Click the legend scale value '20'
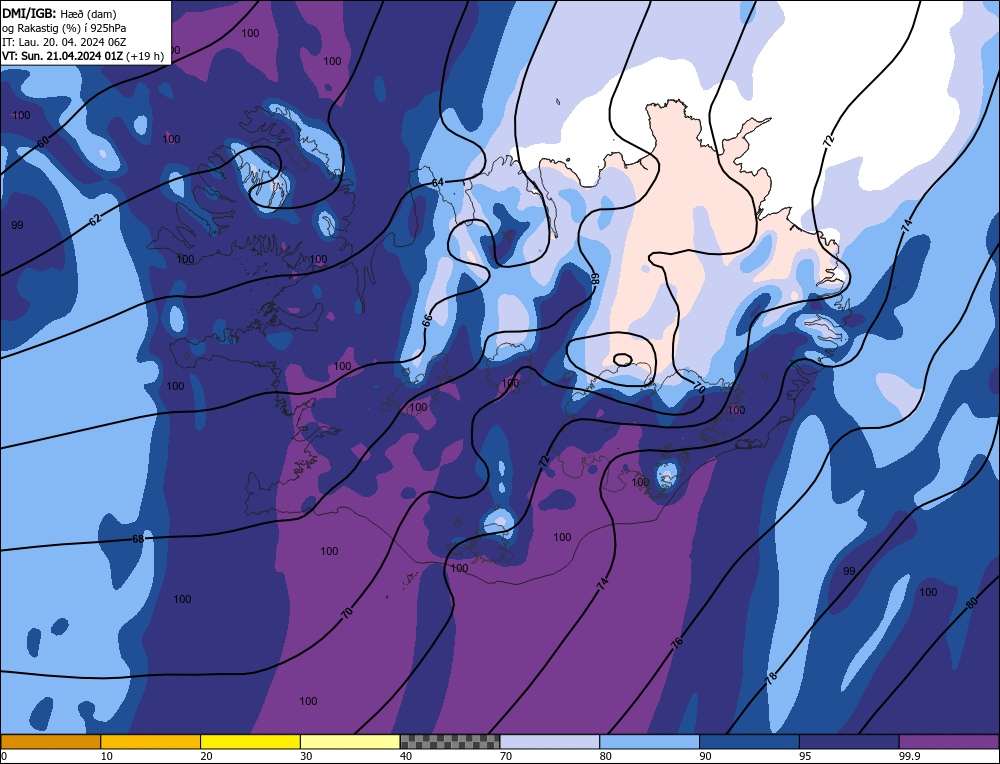 tap(207, 756)
